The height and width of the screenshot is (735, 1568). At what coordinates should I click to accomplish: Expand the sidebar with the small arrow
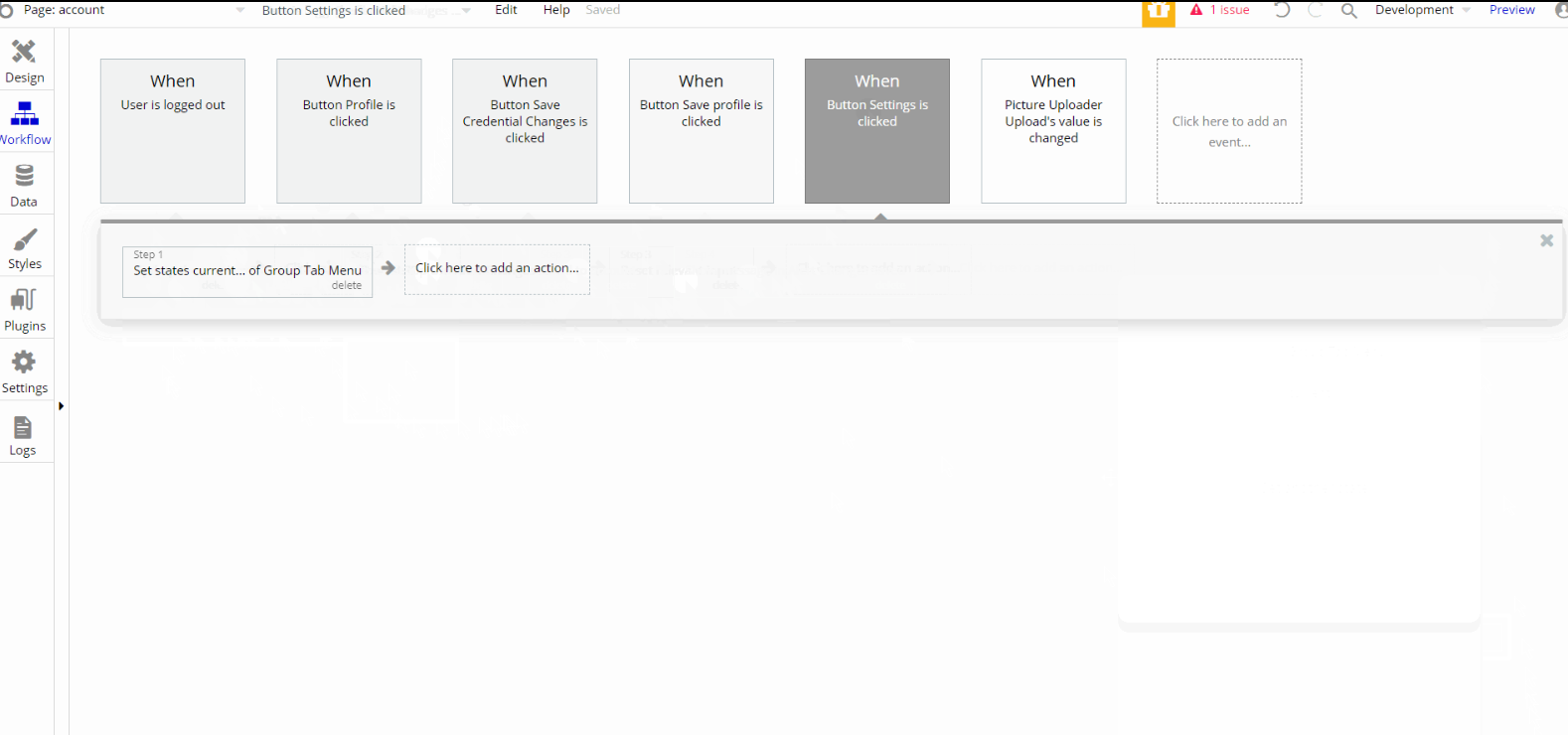click(61, 406)
